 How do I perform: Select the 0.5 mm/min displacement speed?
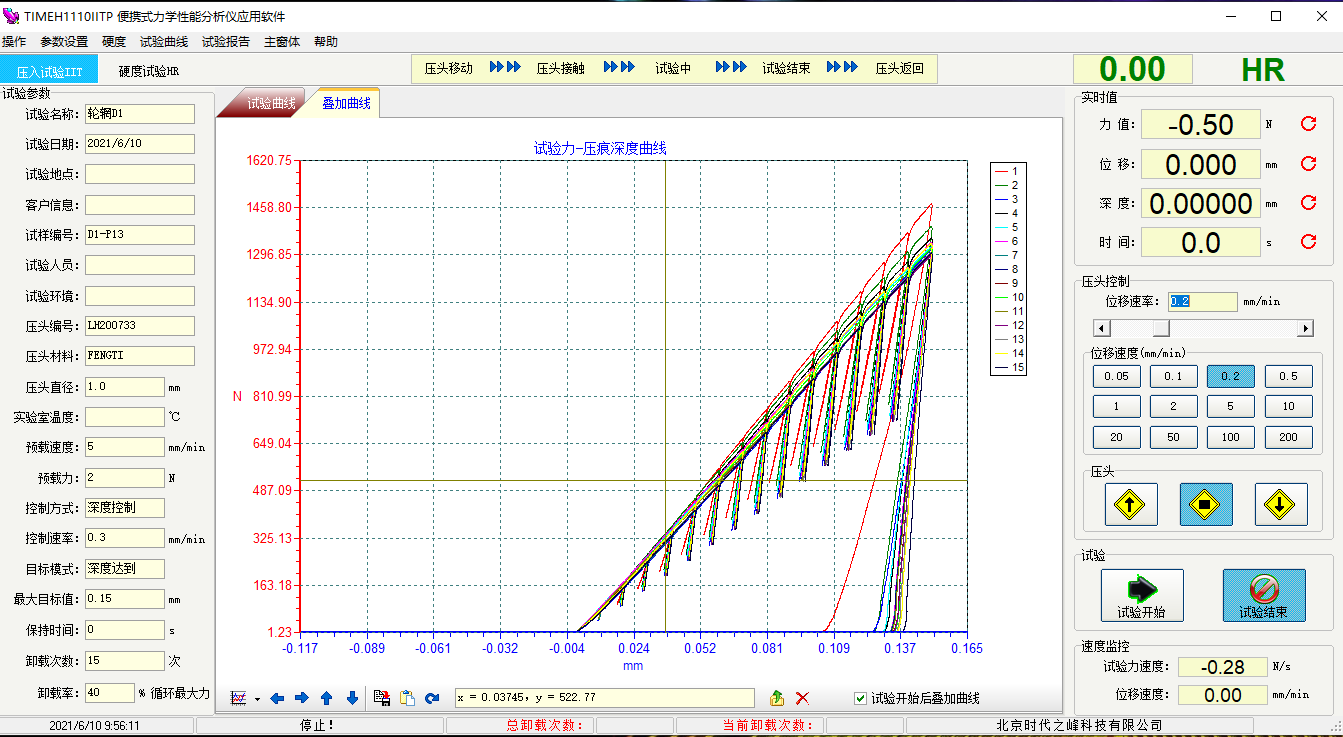pyautogui.click(x=1288, y=376)
